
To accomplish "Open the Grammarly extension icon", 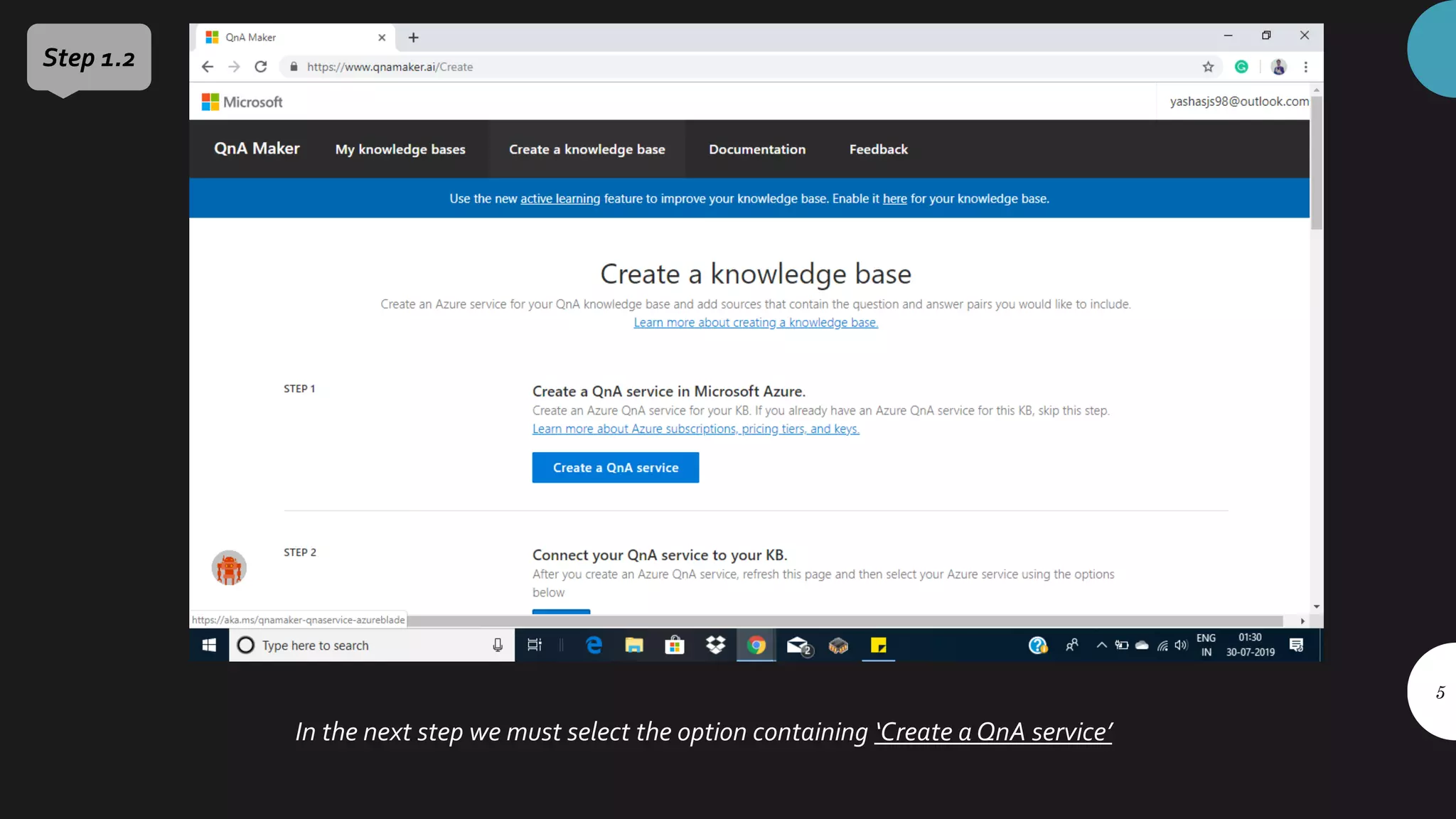I will coord(1241,67).
